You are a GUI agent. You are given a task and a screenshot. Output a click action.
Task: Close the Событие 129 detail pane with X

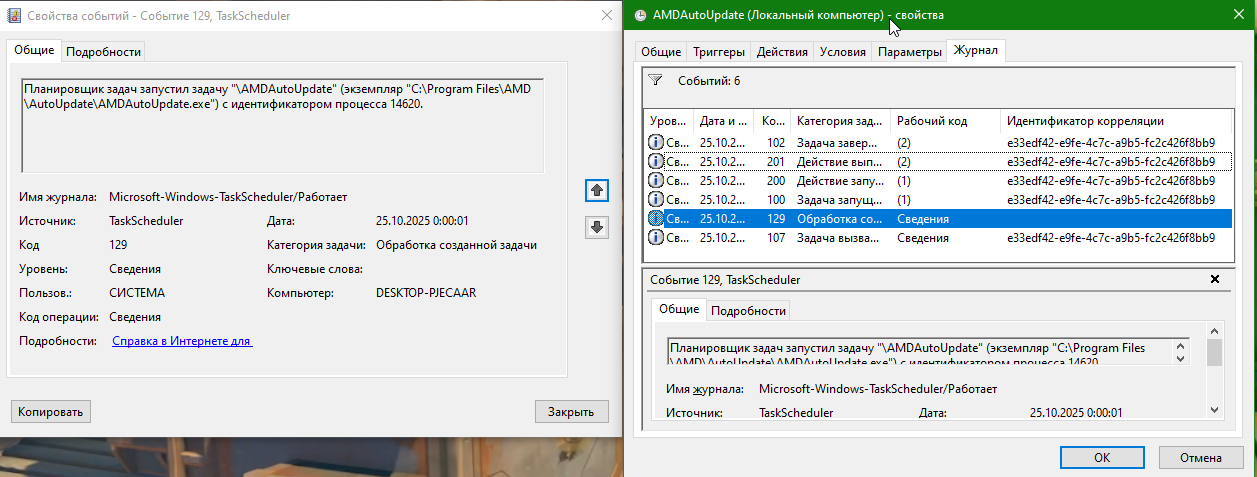click(1215, 280)
